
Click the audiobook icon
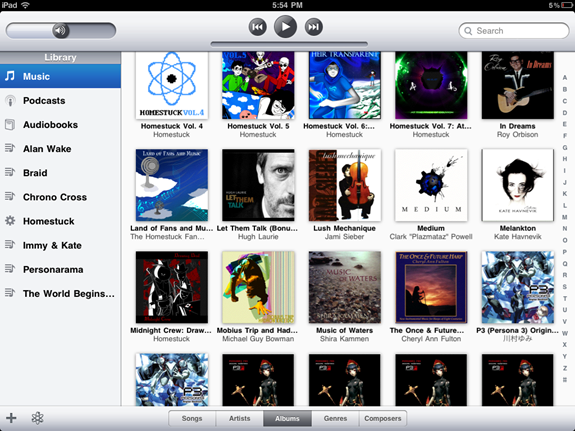point(10,125)
